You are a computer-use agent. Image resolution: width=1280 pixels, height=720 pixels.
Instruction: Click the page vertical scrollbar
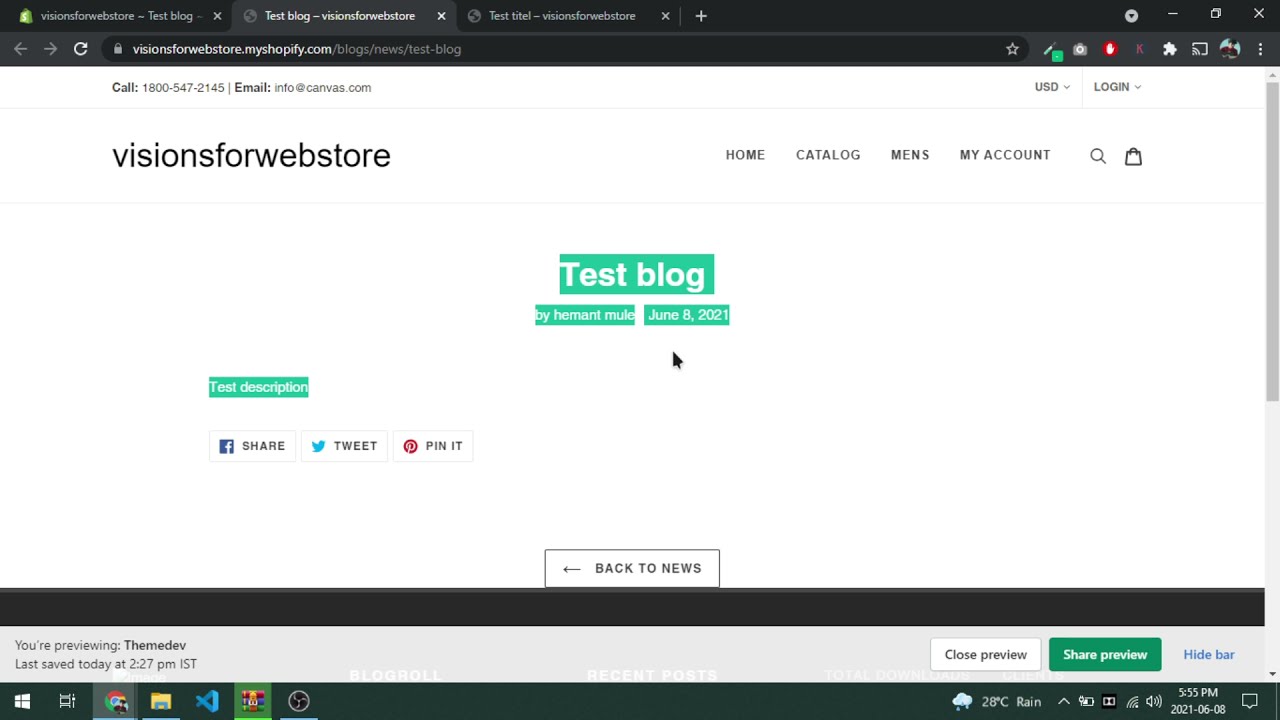click(x=1272, y=242)
